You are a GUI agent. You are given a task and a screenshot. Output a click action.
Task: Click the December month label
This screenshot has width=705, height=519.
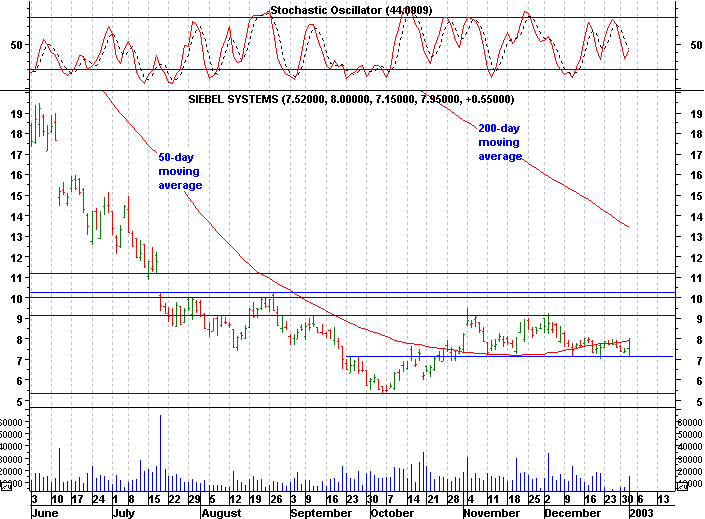coord(572,513)
